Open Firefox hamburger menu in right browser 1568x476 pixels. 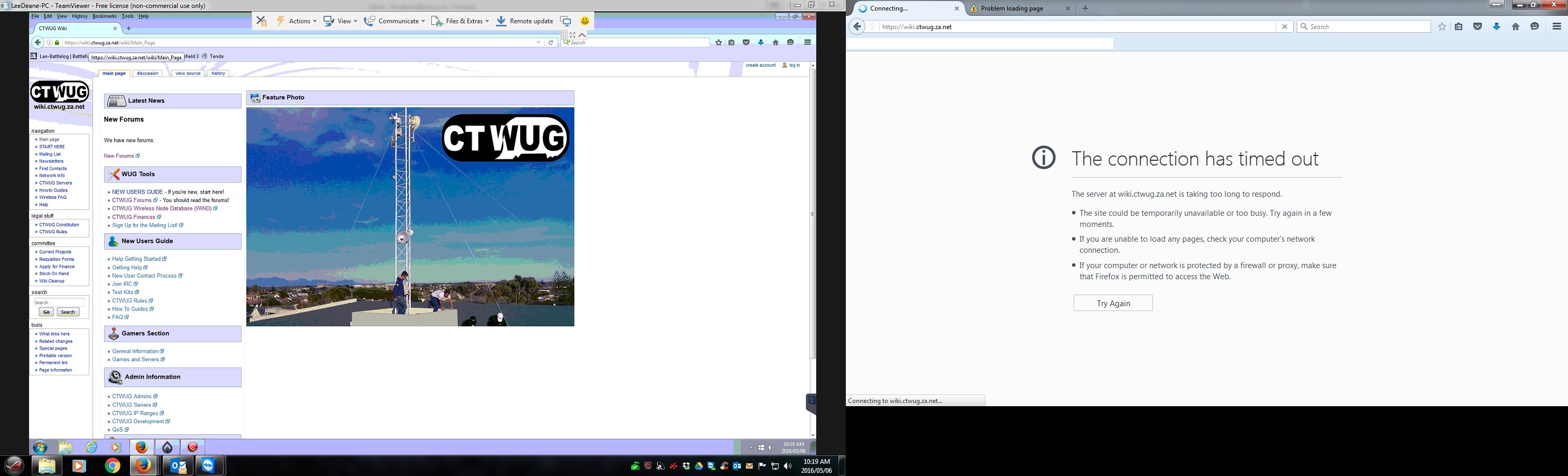tap(1556, 27)
